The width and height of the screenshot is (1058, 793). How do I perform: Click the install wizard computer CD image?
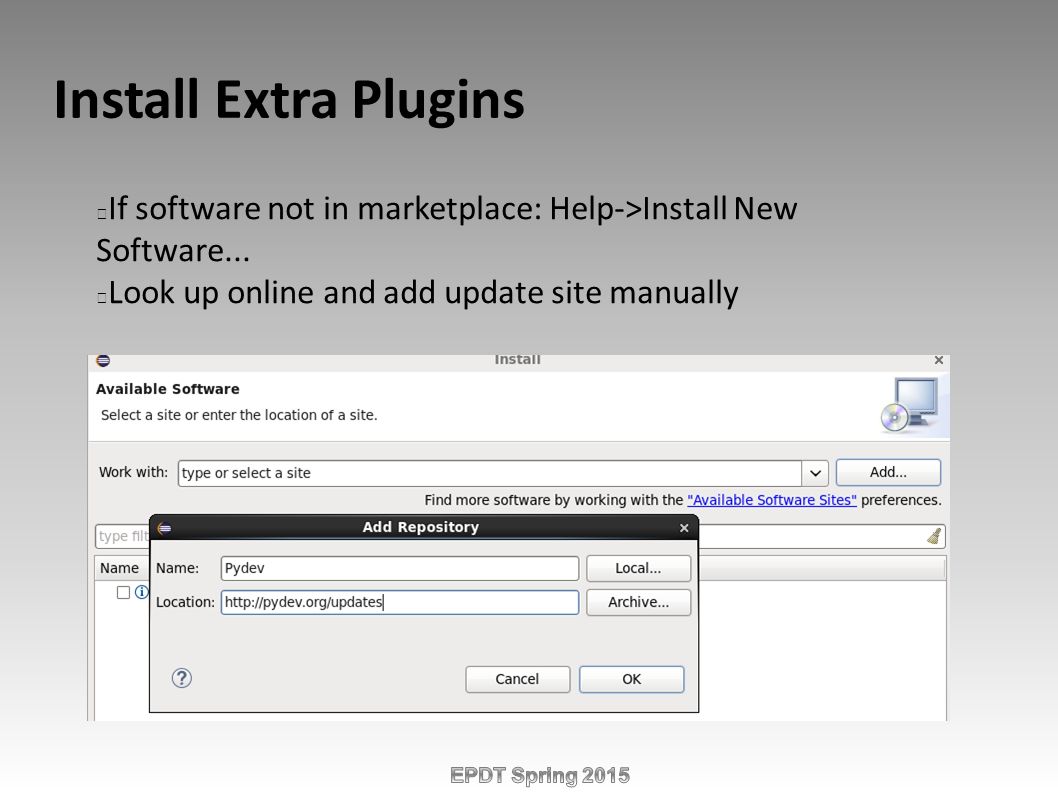[910, 405]
